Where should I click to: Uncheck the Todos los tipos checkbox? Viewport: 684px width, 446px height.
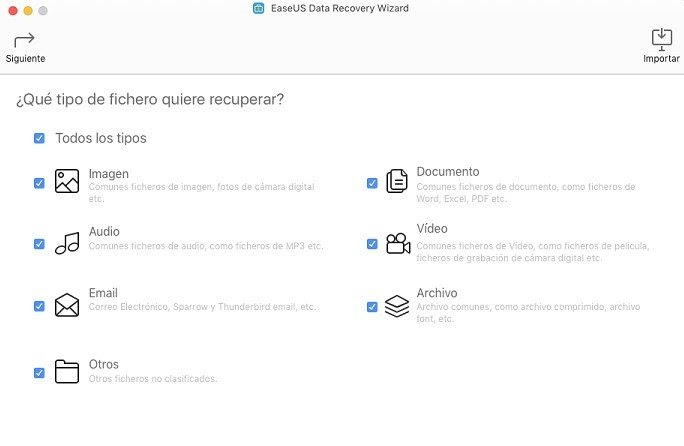coord(39,138)
